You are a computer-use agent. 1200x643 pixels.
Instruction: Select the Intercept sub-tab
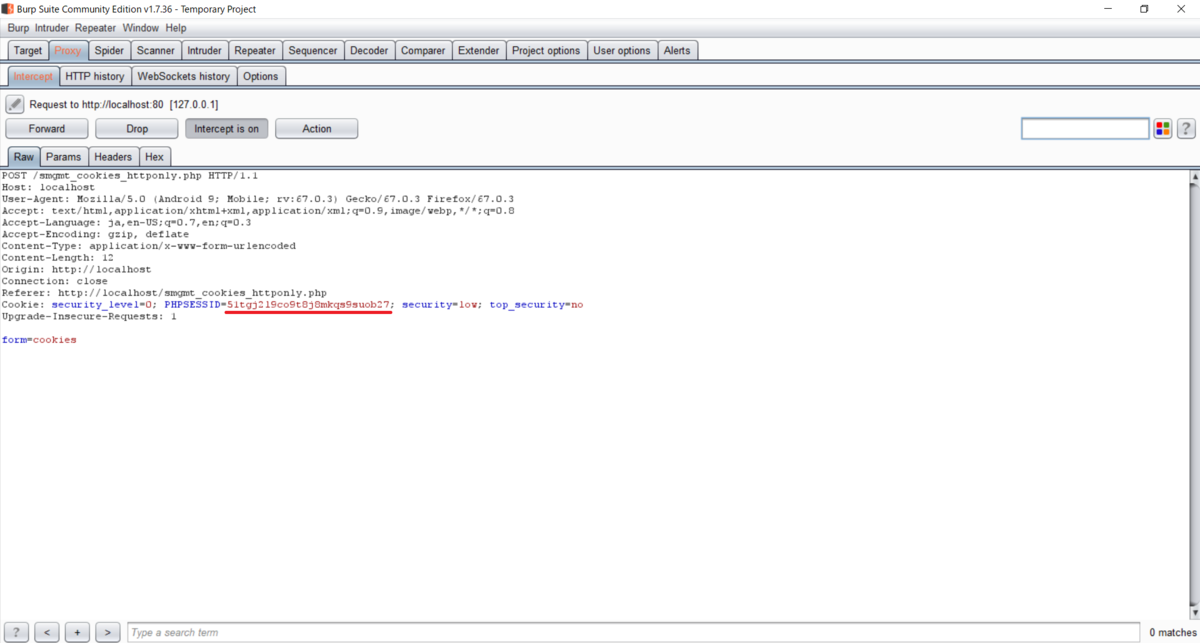(33, 76)
